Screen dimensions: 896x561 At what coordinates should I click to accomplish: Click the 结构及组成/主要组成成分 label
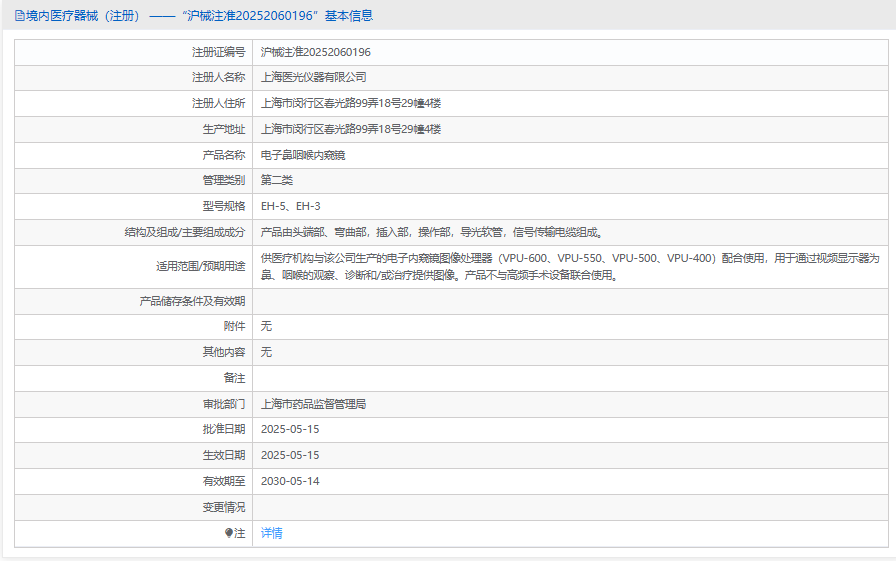click(185, 232)
